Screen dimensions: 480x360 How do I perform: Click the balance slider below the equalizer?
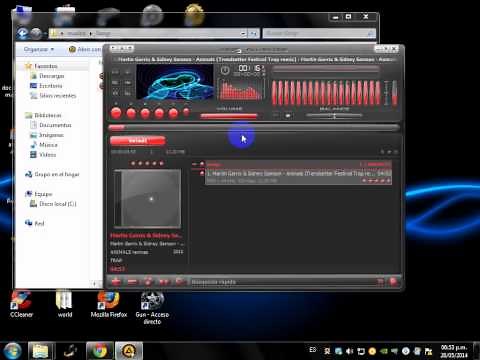pyautogui.click(x=334, y=115)
